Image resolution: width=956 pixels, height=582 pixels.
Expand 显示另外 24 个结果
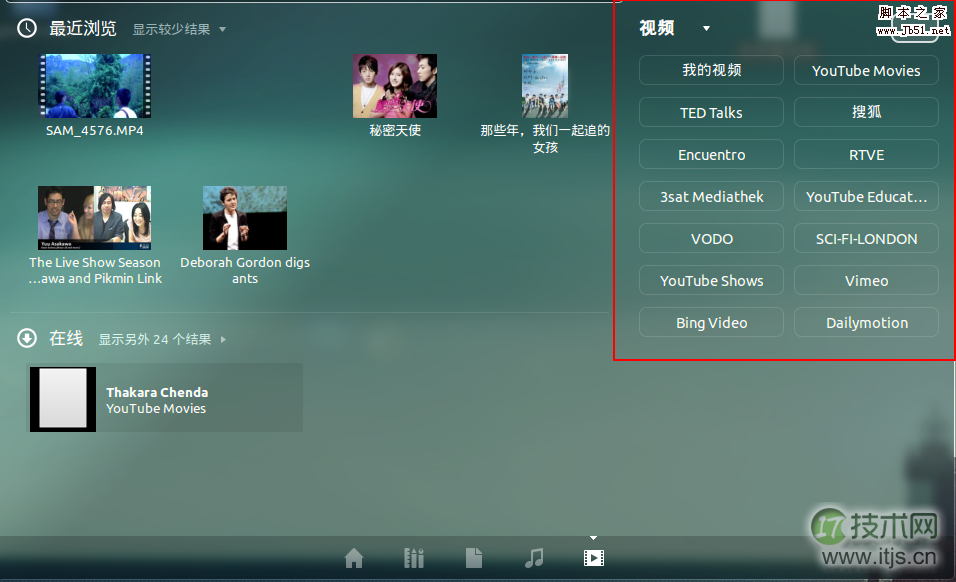coord(162,339)
